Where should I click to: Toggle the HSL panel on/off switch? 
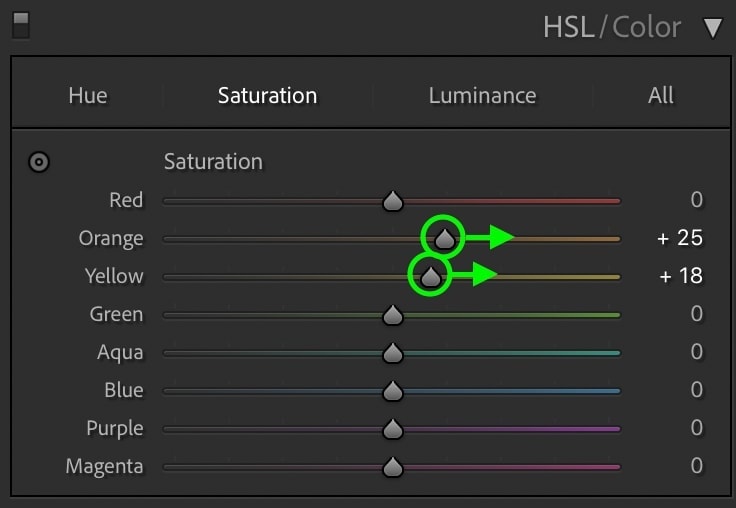click(x=20, y=26)
